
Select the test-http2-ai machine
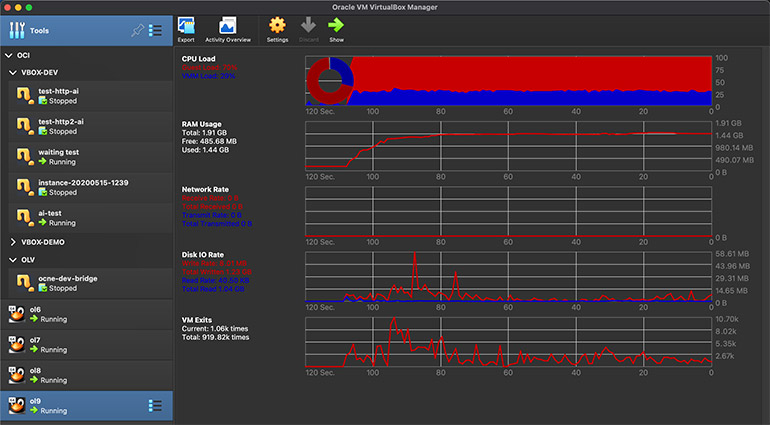click(x=90, y=126)
